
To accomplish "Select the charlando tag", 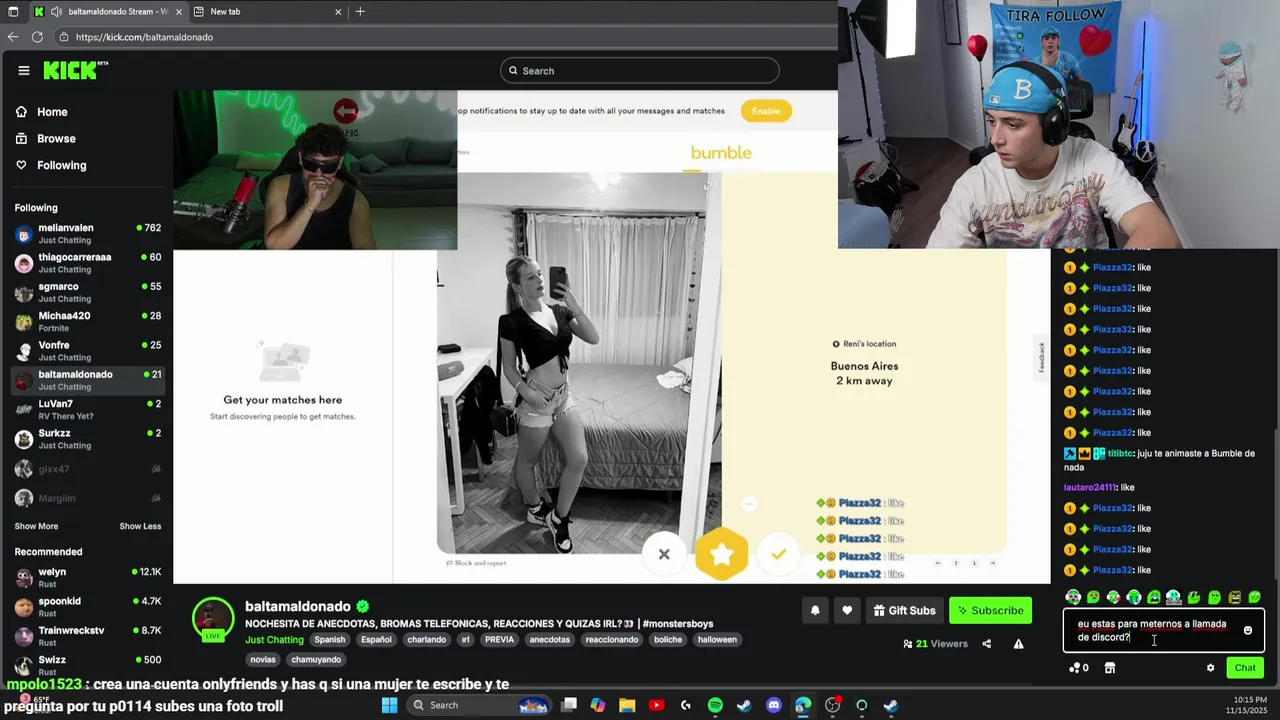I will pos(427,640).
